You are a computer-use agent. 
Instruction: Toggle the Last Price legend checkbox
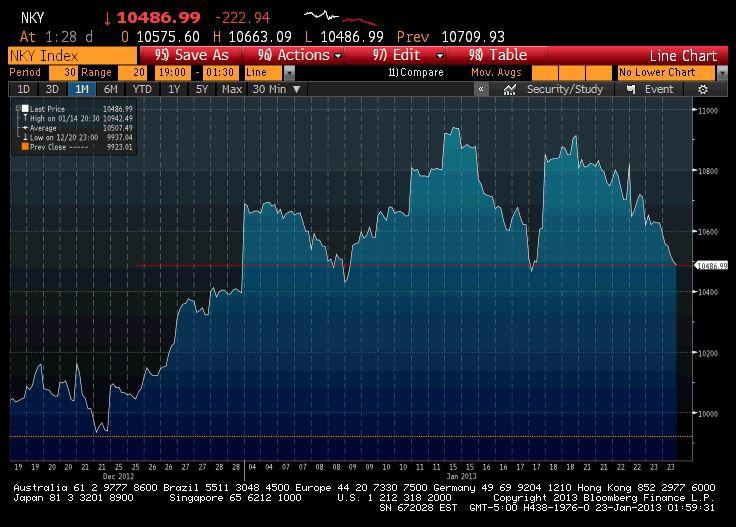pyautogui.click(x=25, y=108)
